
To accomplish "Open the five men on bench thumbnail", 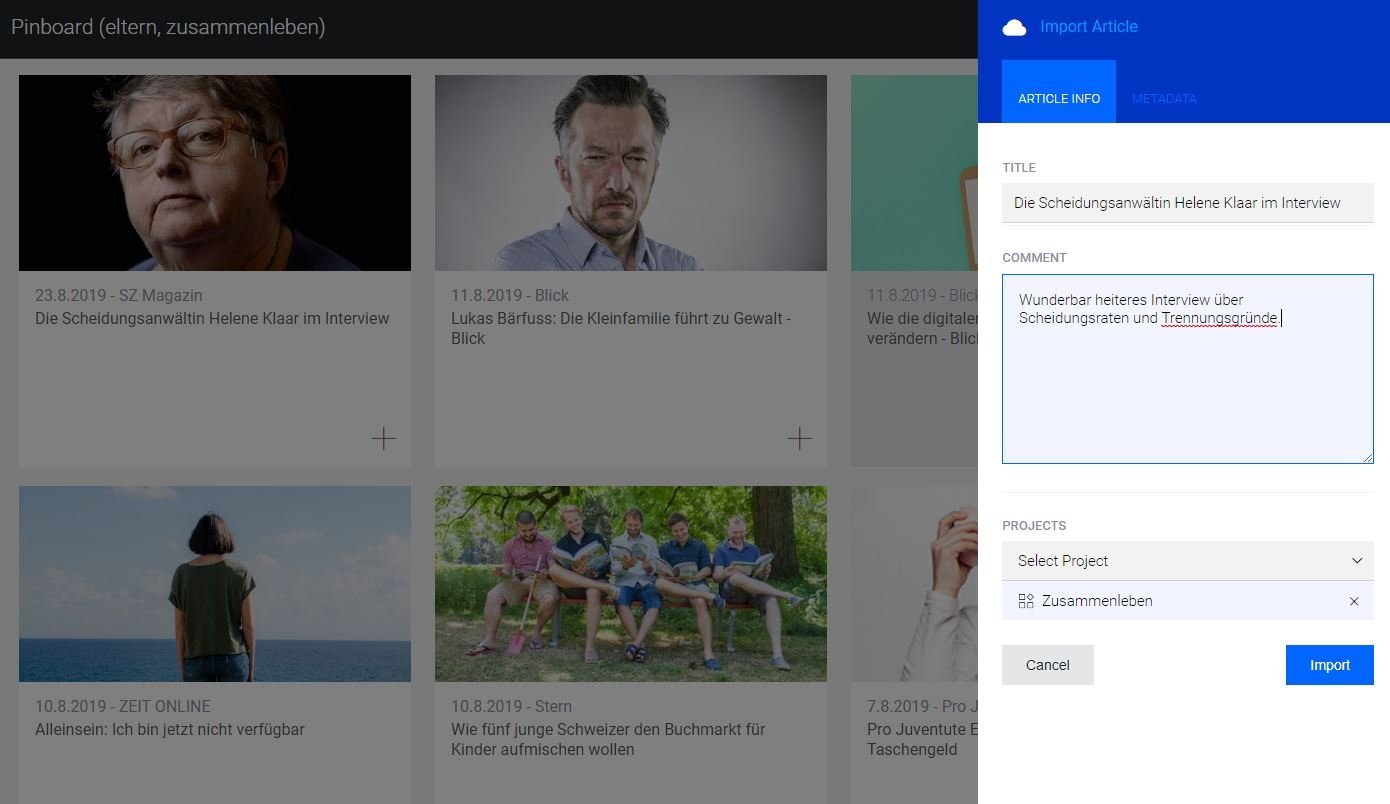I will (x=631, y=584).
